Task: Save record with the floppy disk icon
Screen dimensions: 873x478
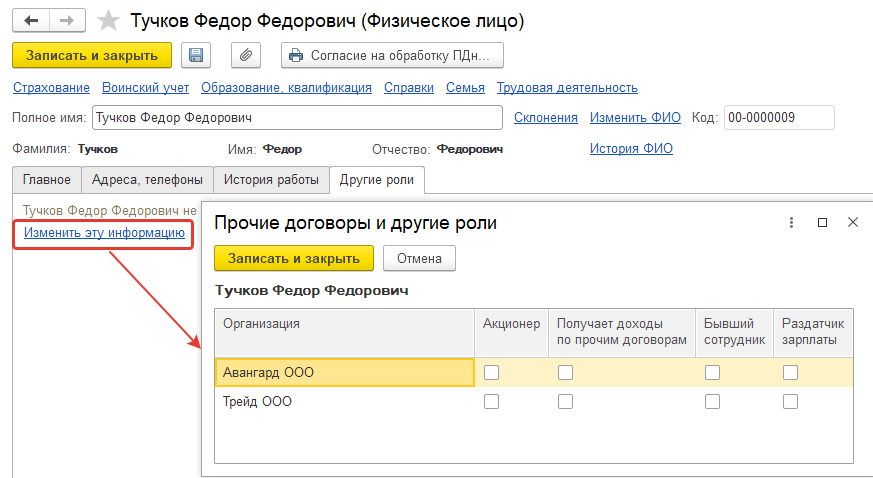Action: (196, 55)
